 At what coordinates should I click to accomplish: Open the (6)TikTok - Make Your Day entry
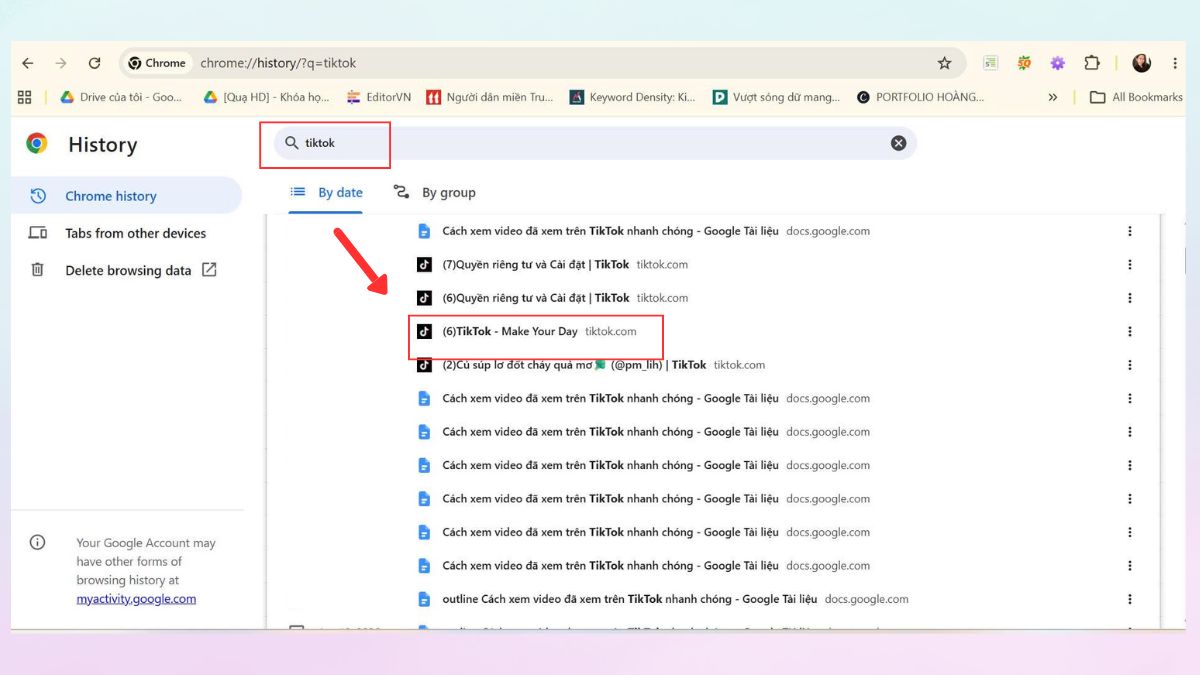510,331
